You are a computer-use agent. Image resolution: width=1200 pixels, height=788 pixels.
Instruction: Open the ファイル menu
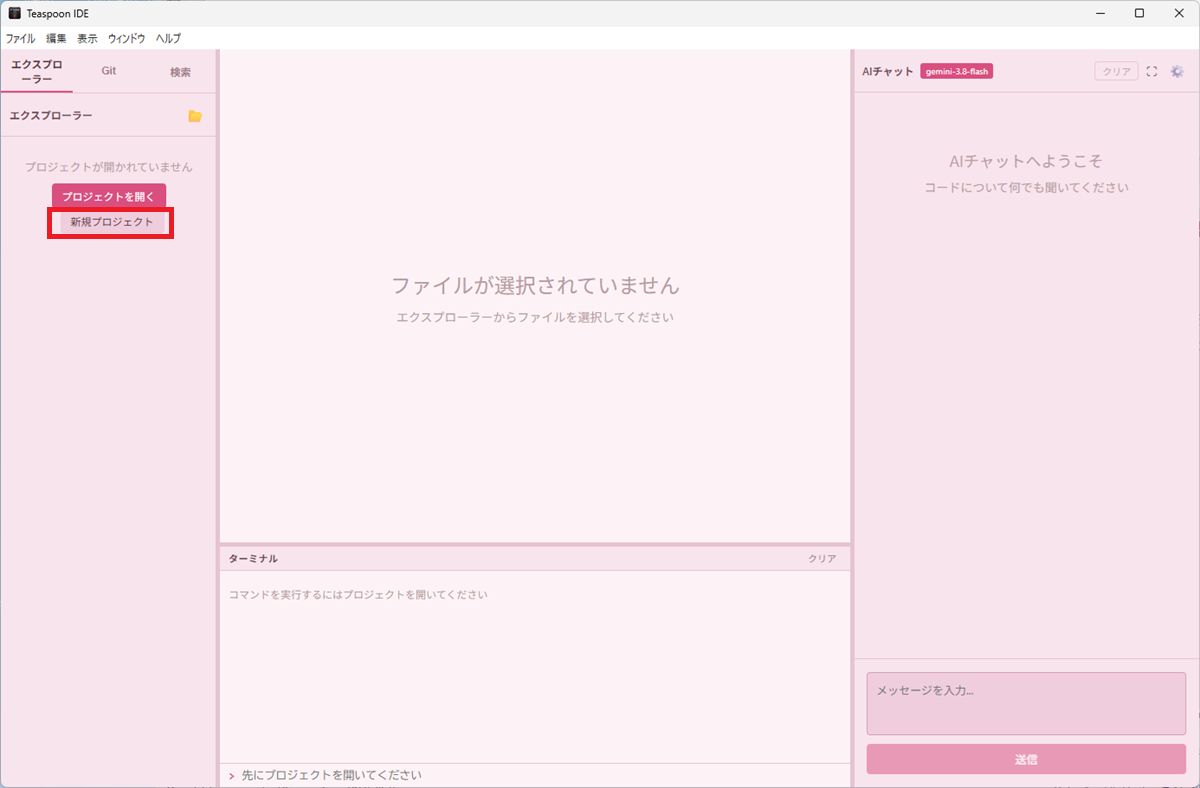pos(20,38)
